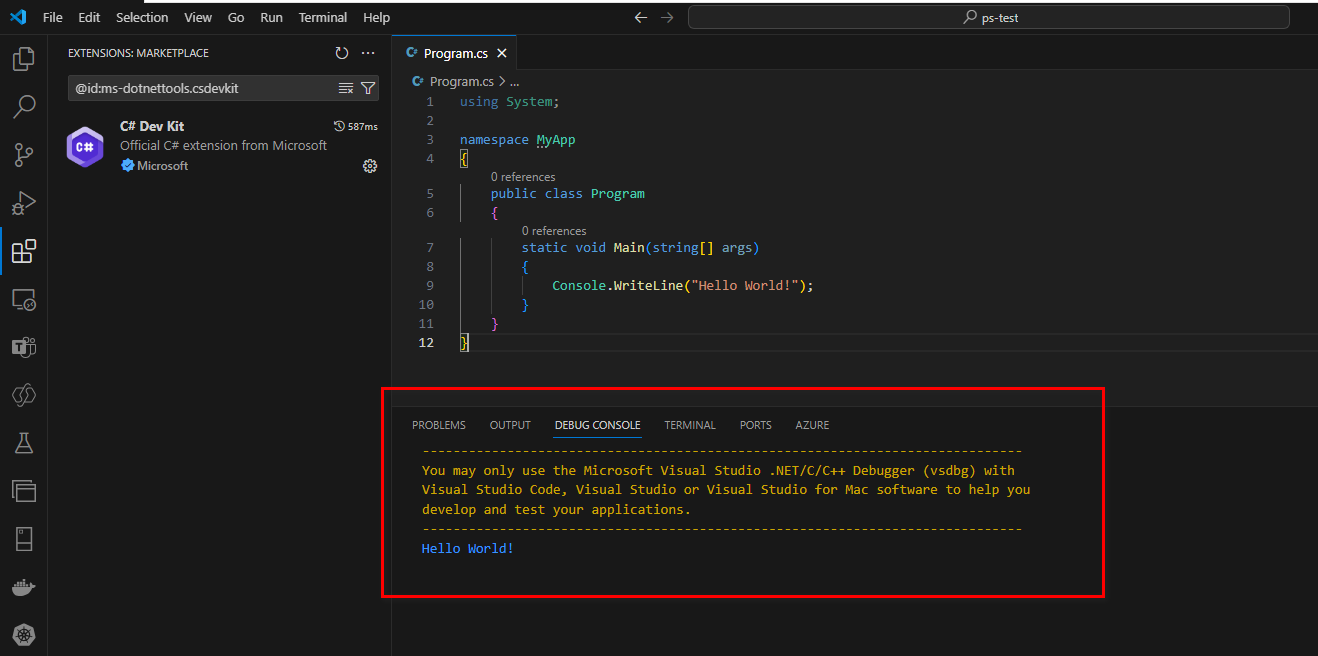Clear the extensions search results
Screen dimensions: 1318x656
(346, 88)
